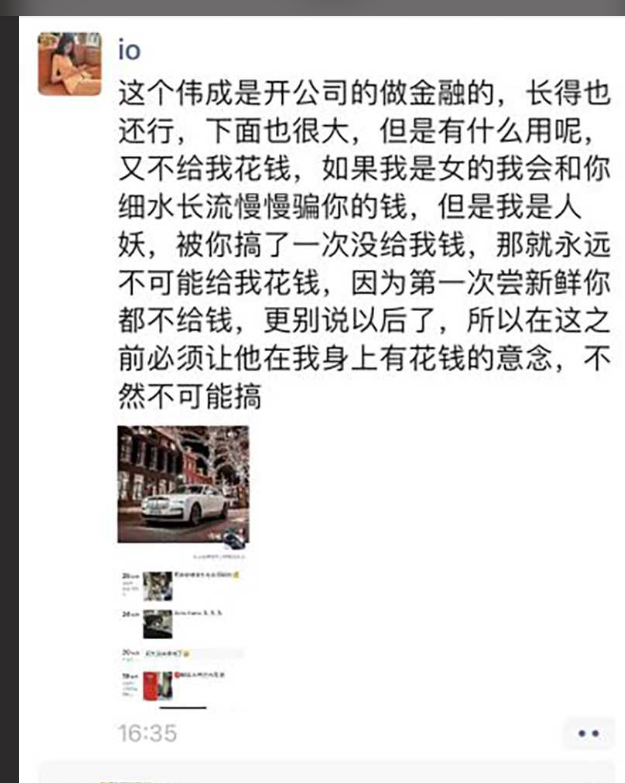Click the small caption under the car photo
The width and height of the screenshot is (625, 783).
219,556
